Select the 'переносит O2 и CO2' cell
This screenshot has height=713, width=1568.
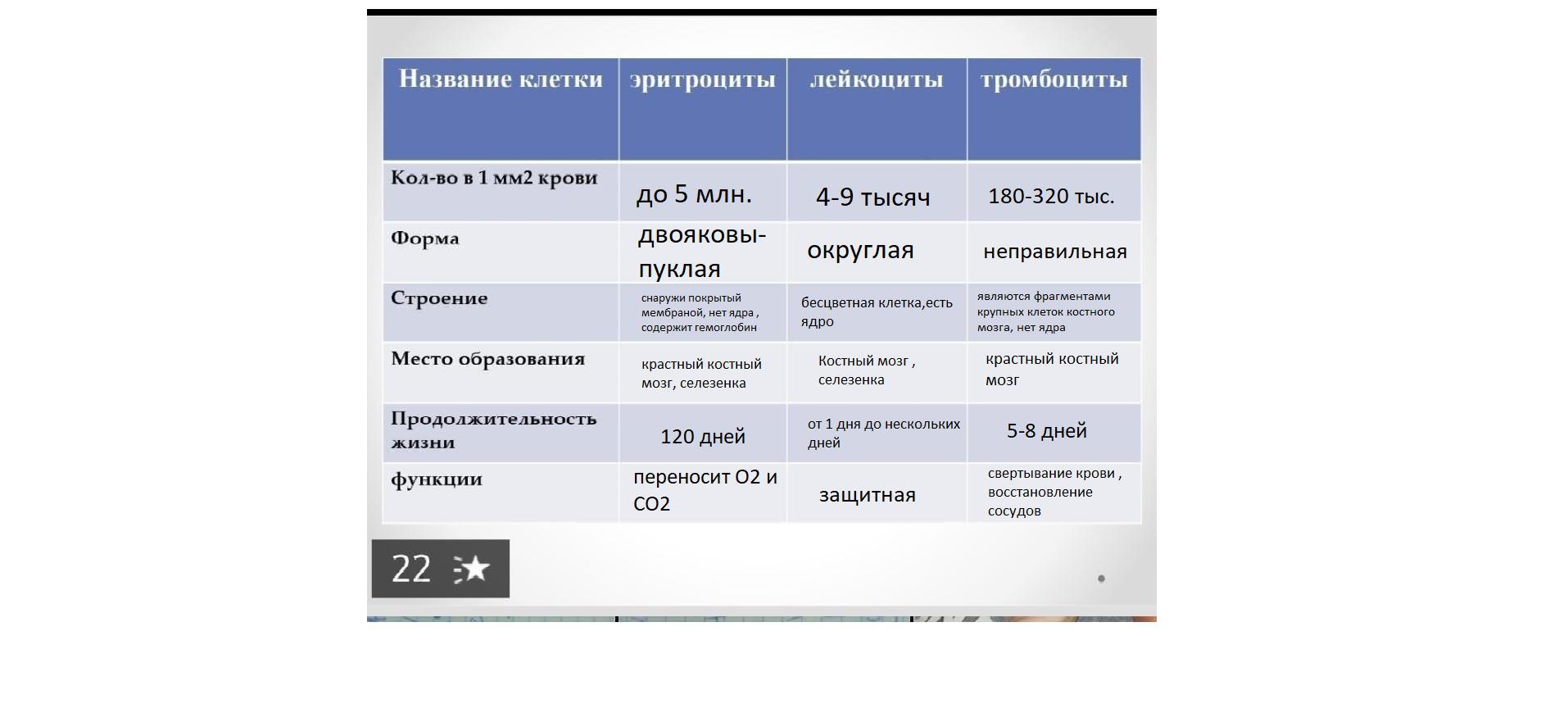coord(705,490)
